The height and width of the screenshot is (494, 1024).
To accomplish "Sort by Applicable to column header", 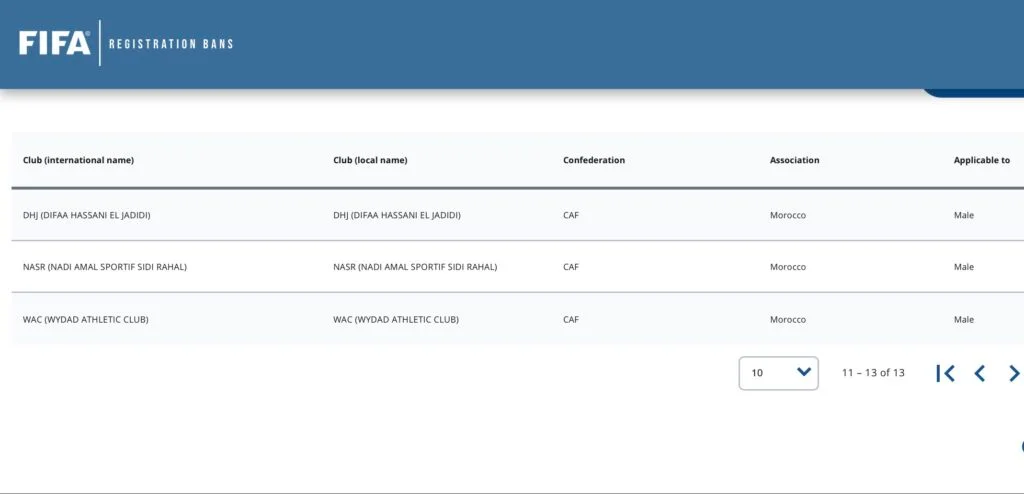I will 982,160.
